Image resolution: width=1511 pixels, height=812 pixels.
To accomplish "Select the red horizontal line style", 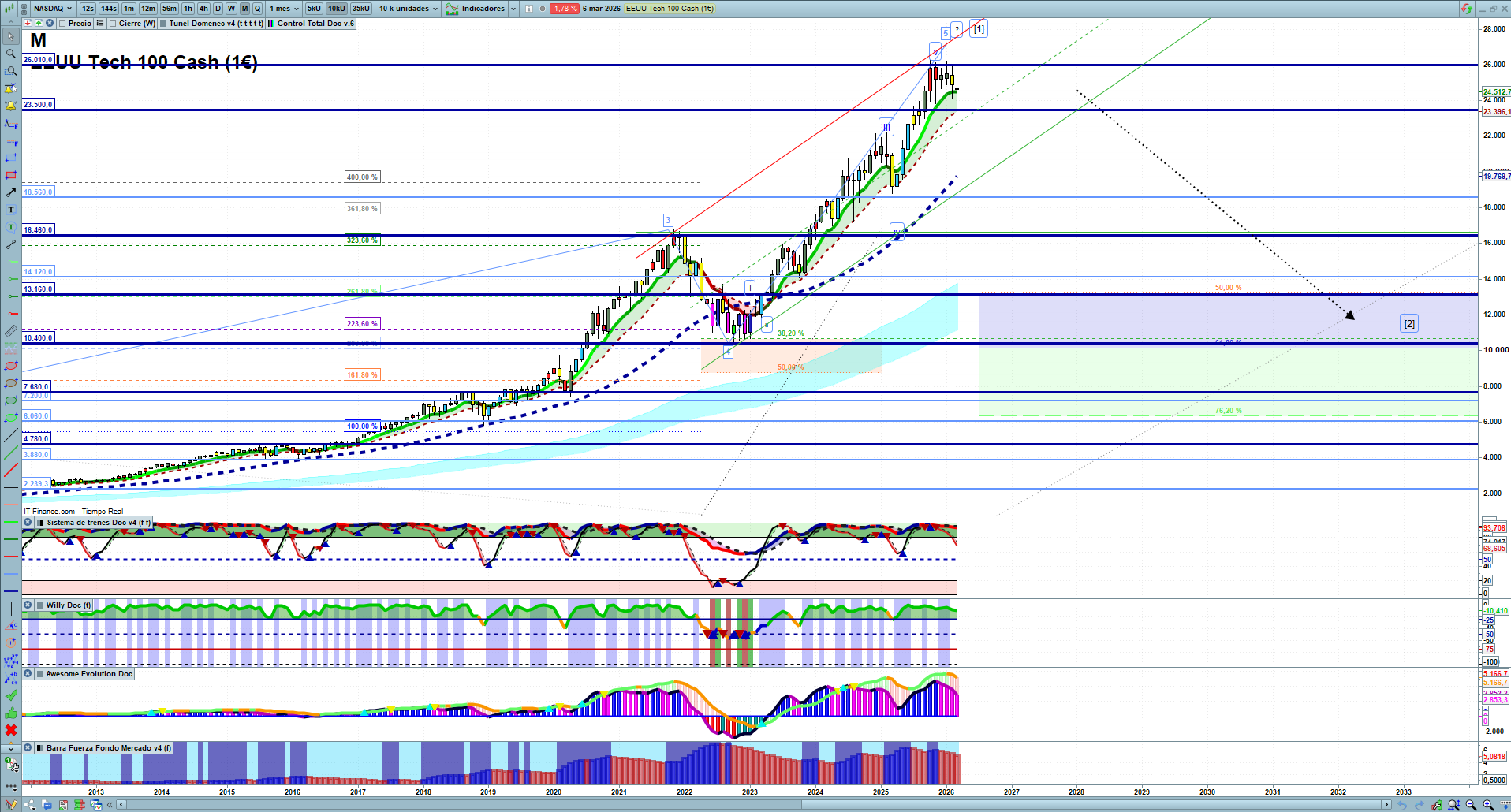I will (x=11, y=557).
